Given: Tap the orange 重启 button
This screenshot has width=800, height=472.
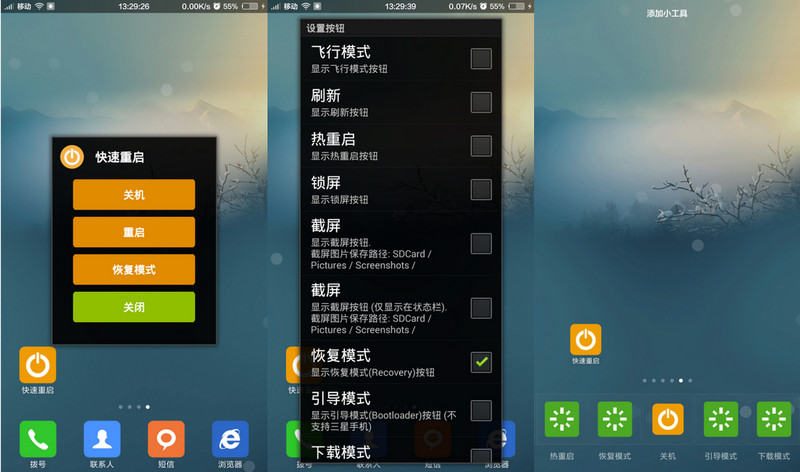Looking at the screenshot, I should click(x=134, y=232).
